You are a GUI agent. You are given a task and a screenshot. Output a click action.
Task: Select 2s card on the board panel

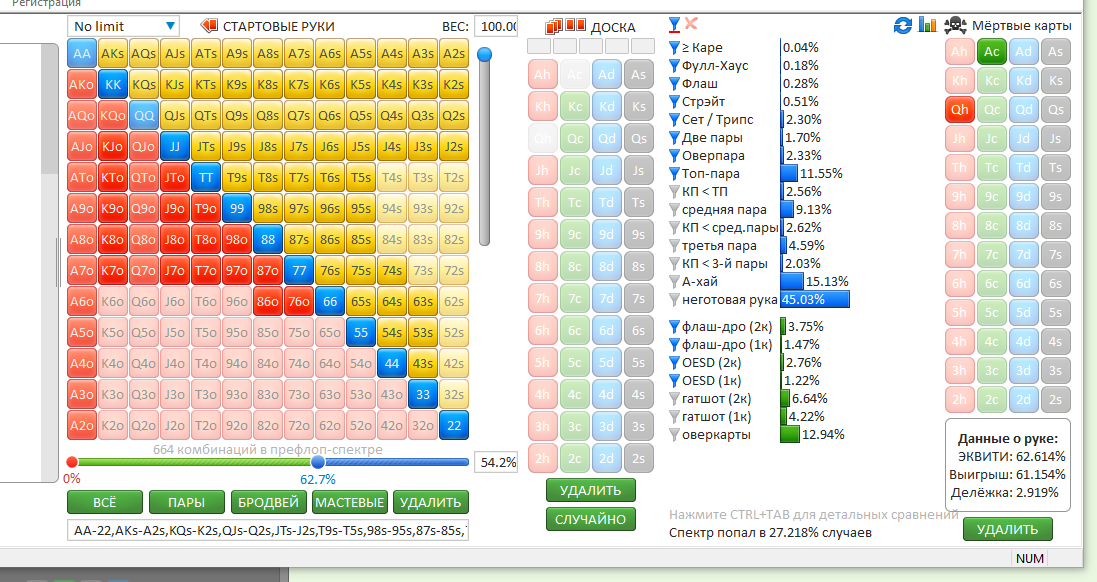click(639, 459)
